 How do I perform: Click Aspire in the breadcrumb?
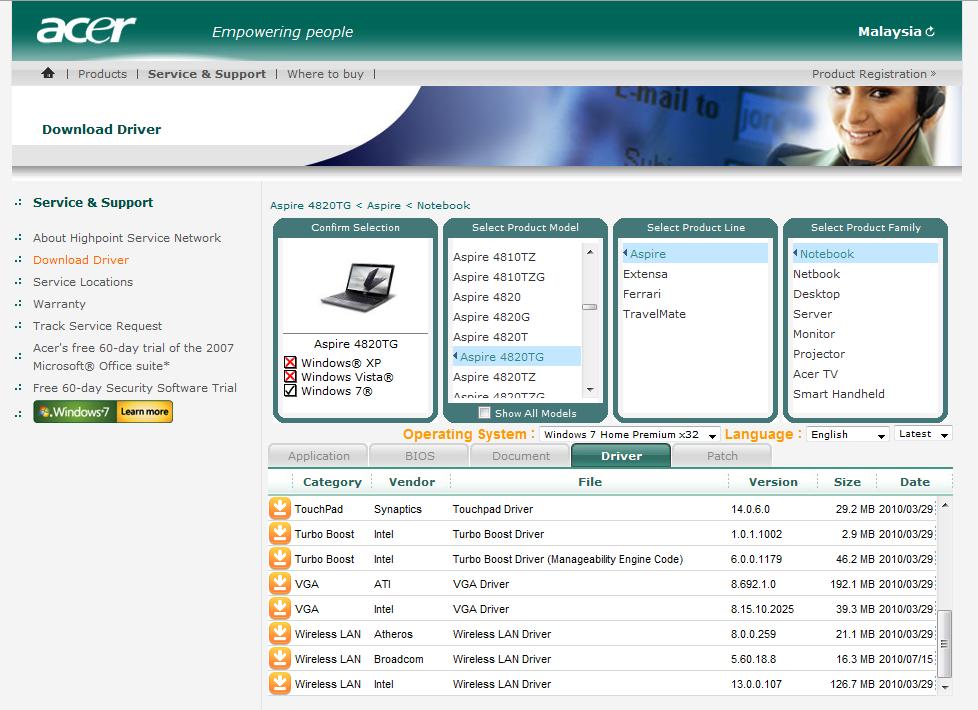(384, 205)
